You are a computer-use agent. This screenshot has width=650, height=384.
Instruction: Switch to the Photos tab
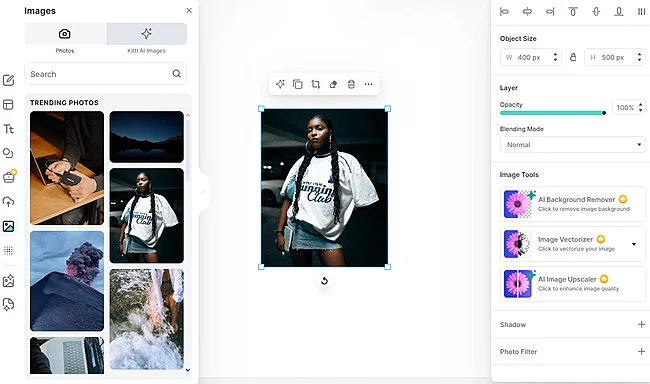(x=65, y=38)
